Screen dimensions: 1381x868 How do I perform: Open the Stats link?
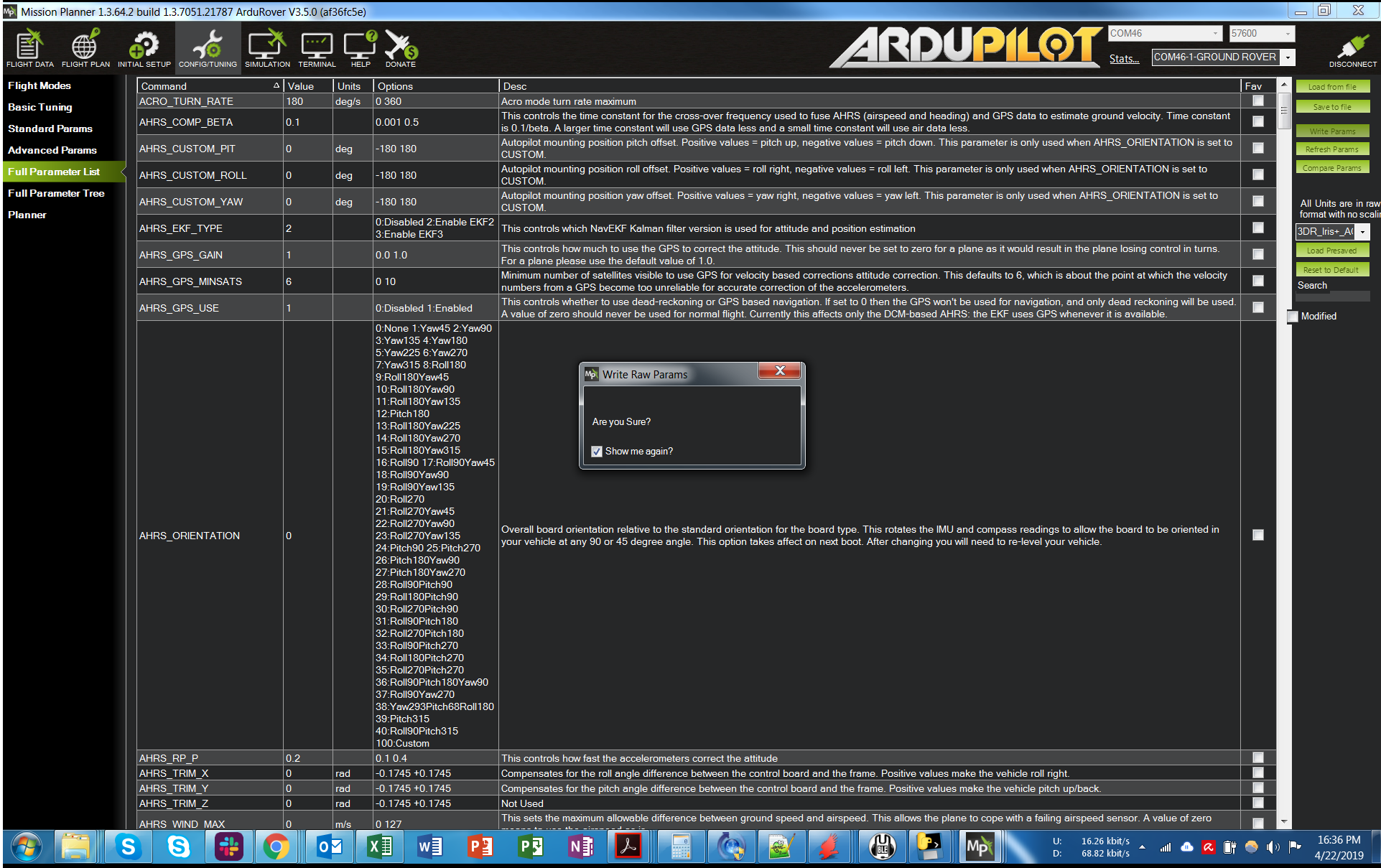[x=1124, y=59]
